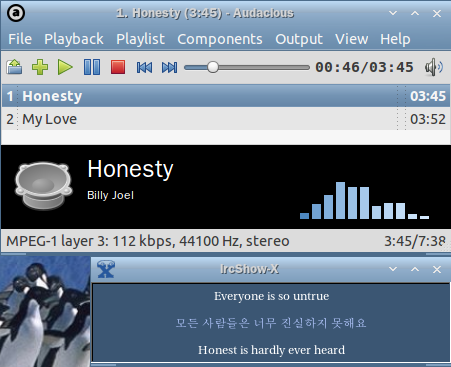This screenshot has width=451, height=367.
Task: Stop playback with the red Stop button
Action: [118, 67]
